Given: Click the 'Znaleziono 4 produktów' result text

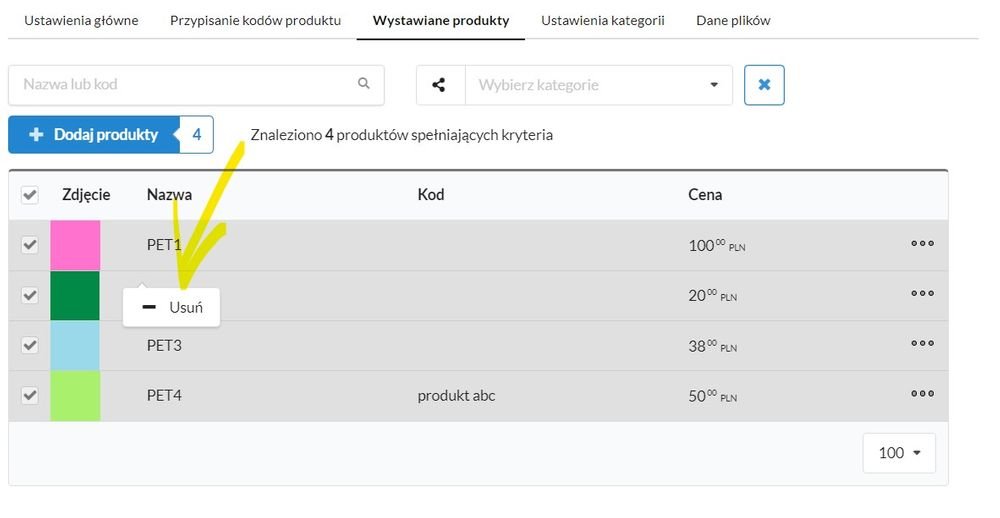Looking at the screenshot, I should [401, 135].
